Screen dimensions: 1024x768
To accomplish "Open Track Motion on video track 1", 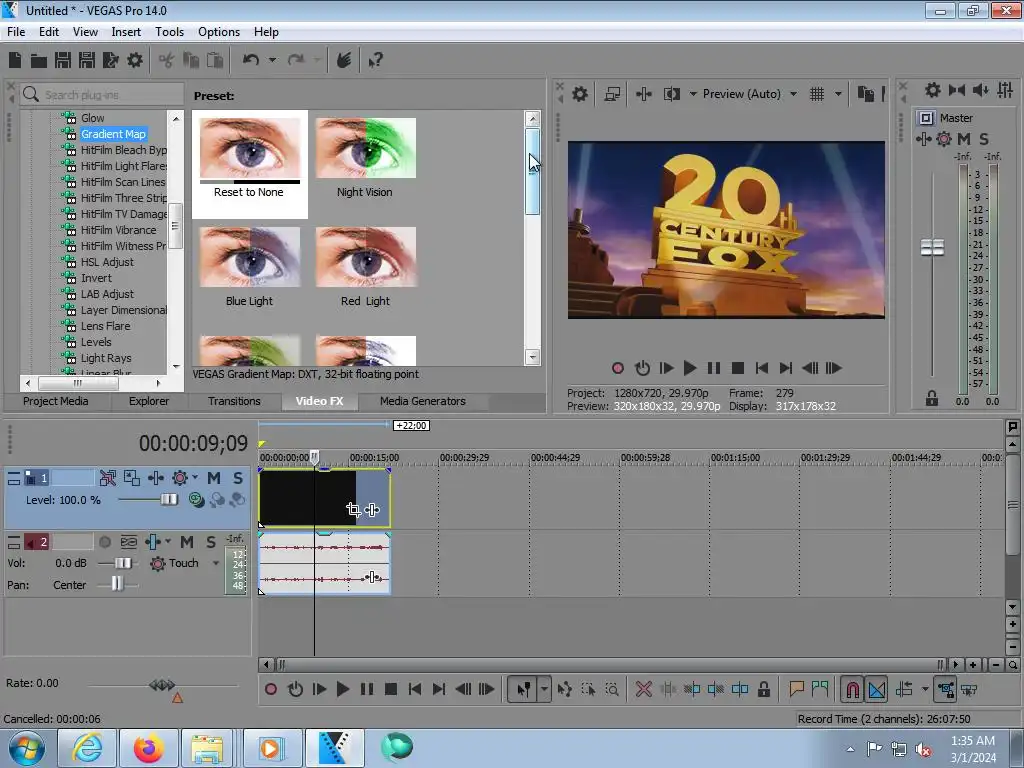I will pyautogui.click(x=132, y=478).
